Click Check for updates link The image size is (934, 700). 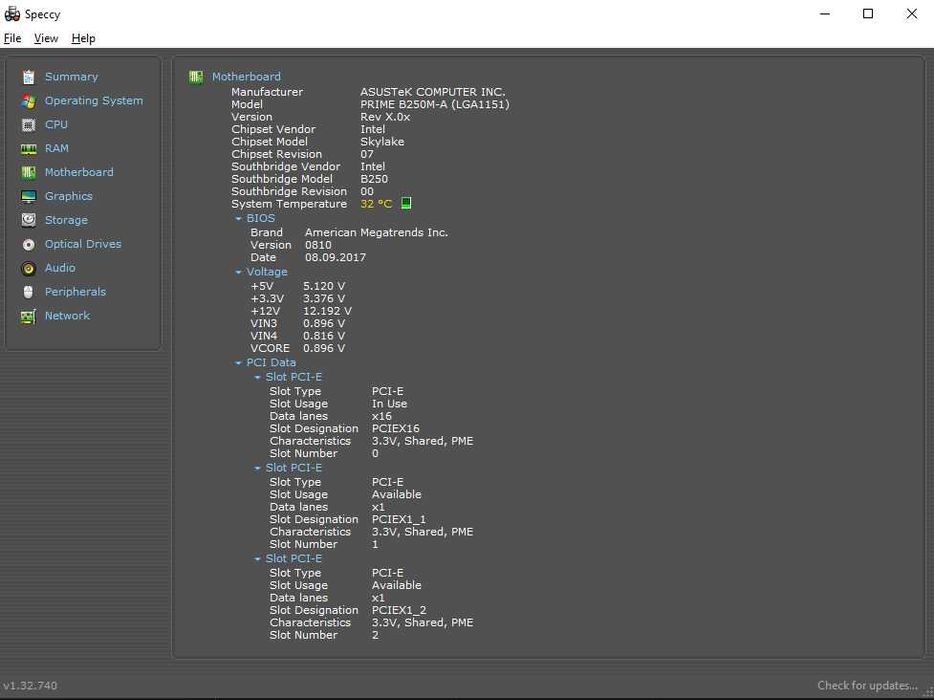[867, 686]
